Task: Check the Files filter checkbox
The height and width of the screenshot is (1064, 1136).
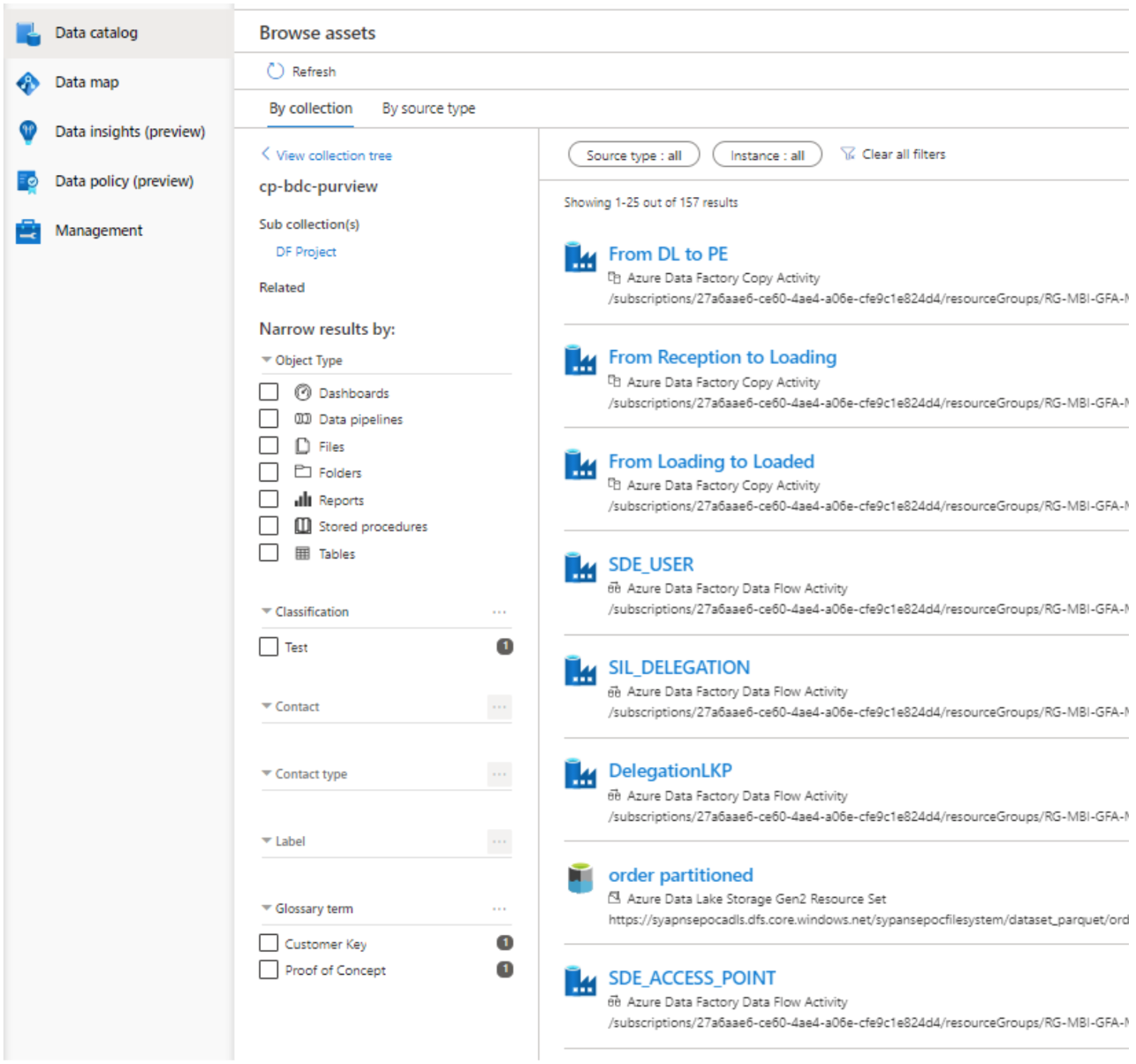Action: [x=269, y=445]
